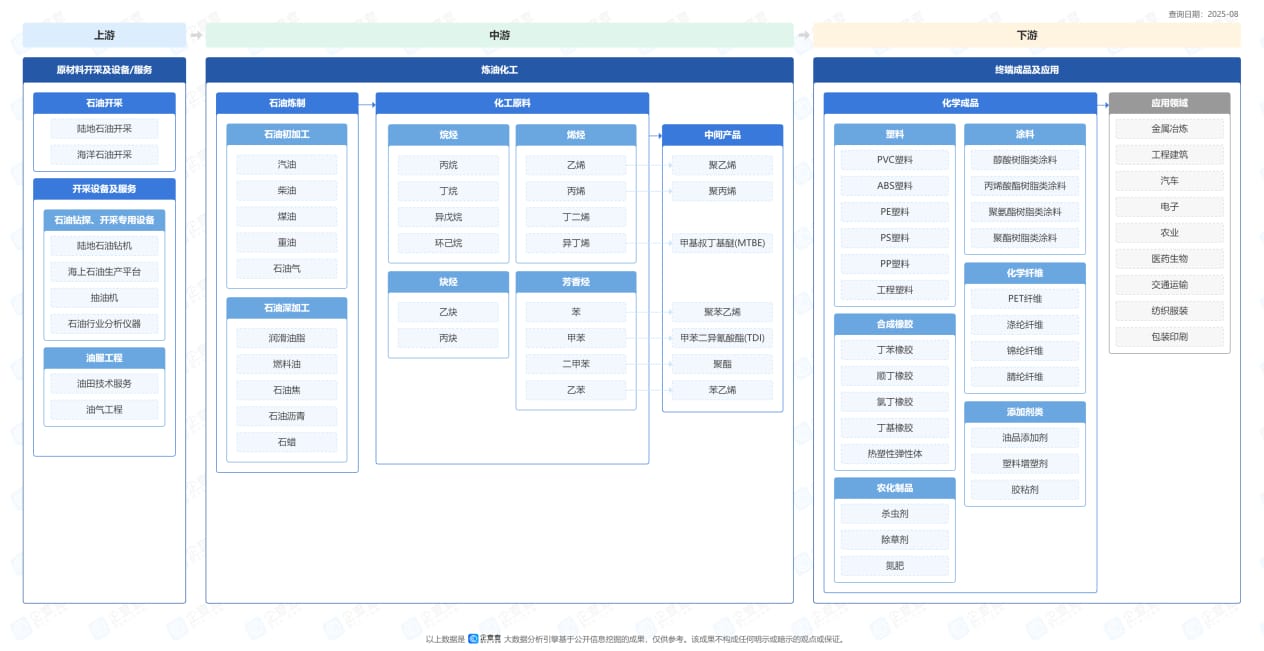Collapse the 芳香烃 group header
Viewport: 1264px width, 651px height.
click(x=575, y=282)
